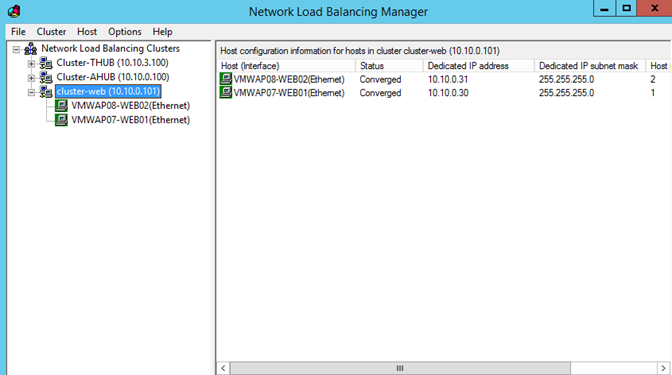The height and width of the screenshot is (375, 672).
Task: Click the Cluster-THUB cluster icon
Action: [46, 63]
